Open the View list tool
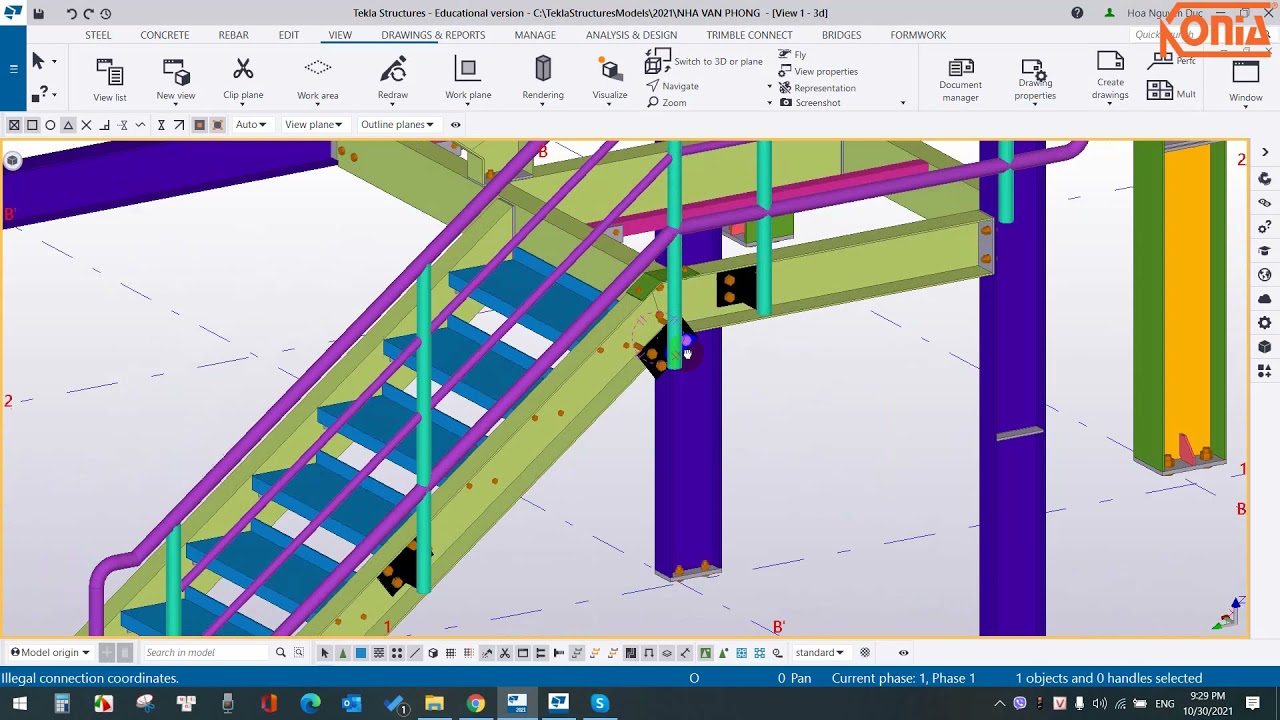The width and height of the screenshot is (1280, 720). tap(110, 79)
